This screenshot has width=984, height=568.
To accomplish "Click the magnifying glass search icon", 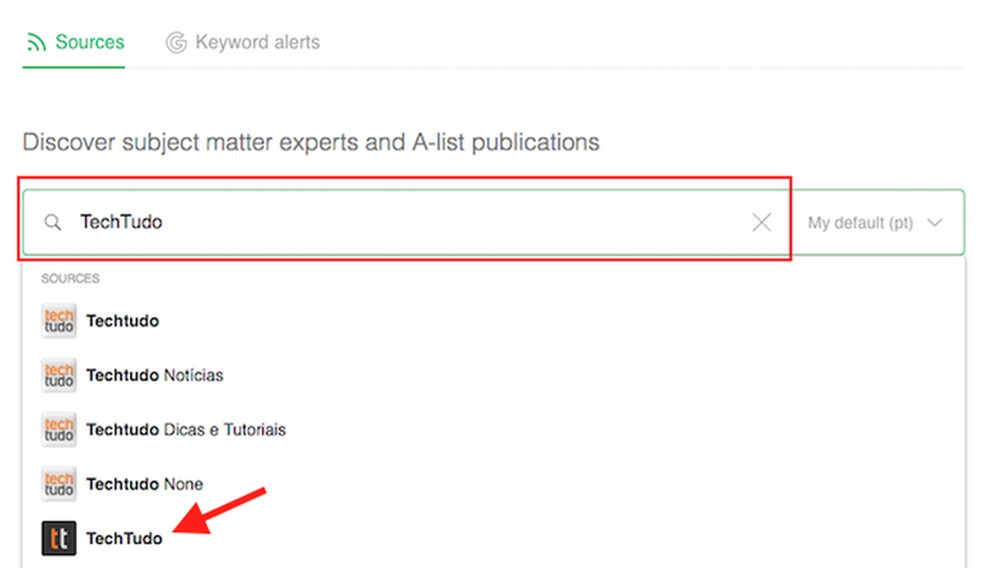I will coord(53,222).
